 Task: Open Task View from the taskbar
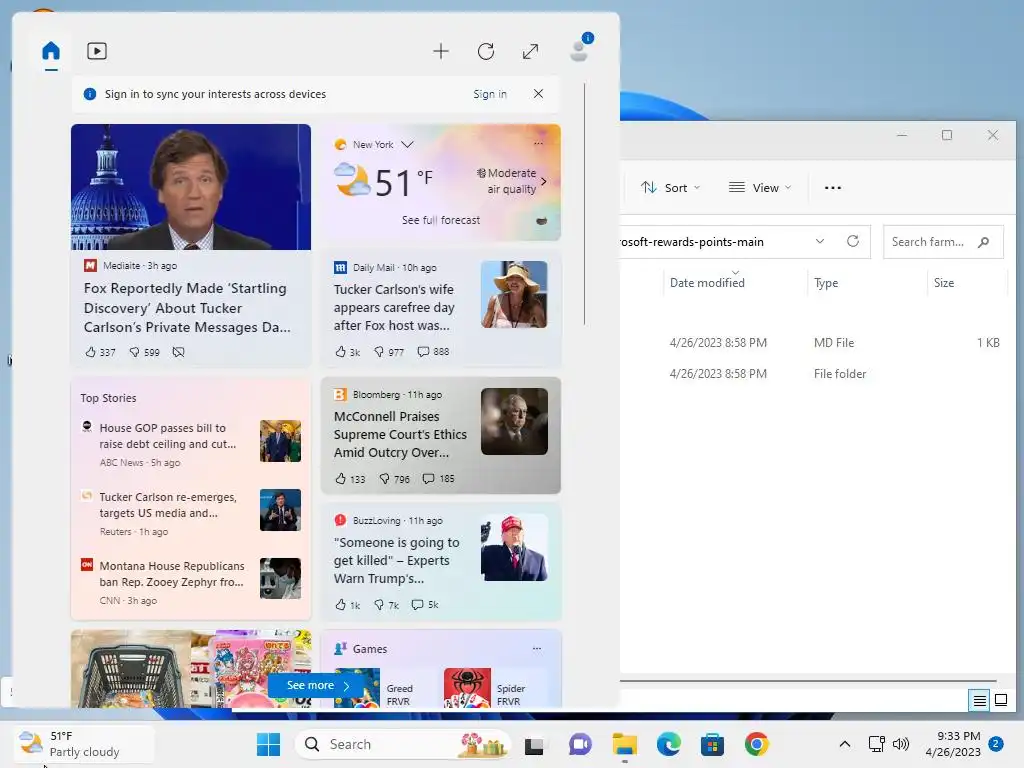click(534, 744)
